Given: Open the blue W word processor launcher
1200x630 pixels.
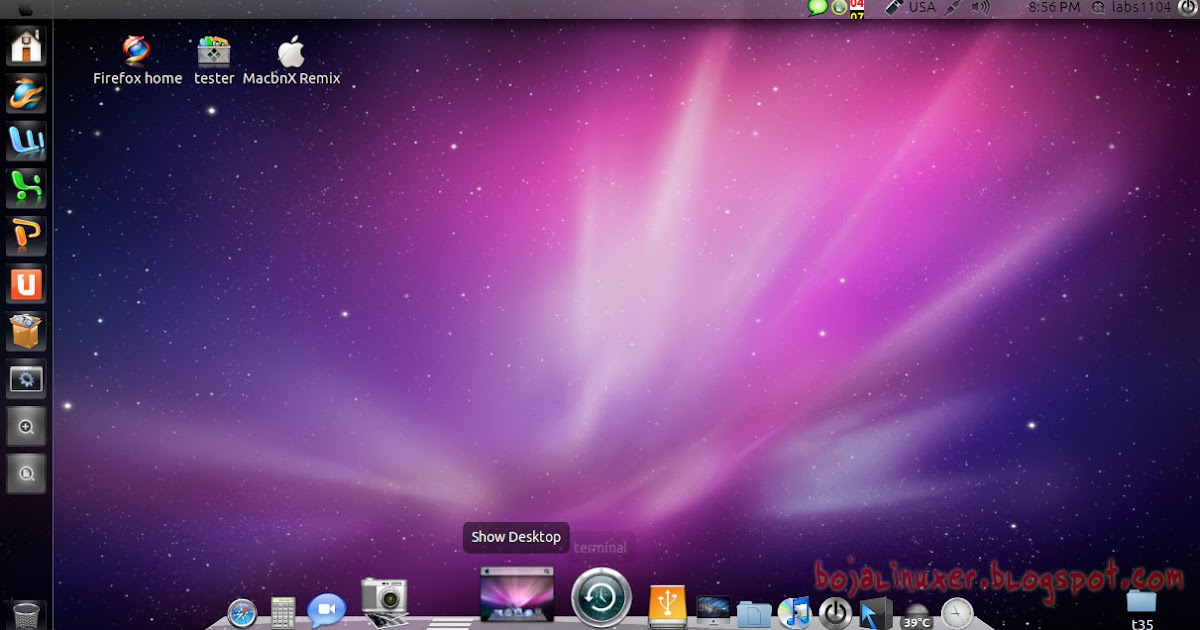Looking at the screenshot, I should click(26, 141).
